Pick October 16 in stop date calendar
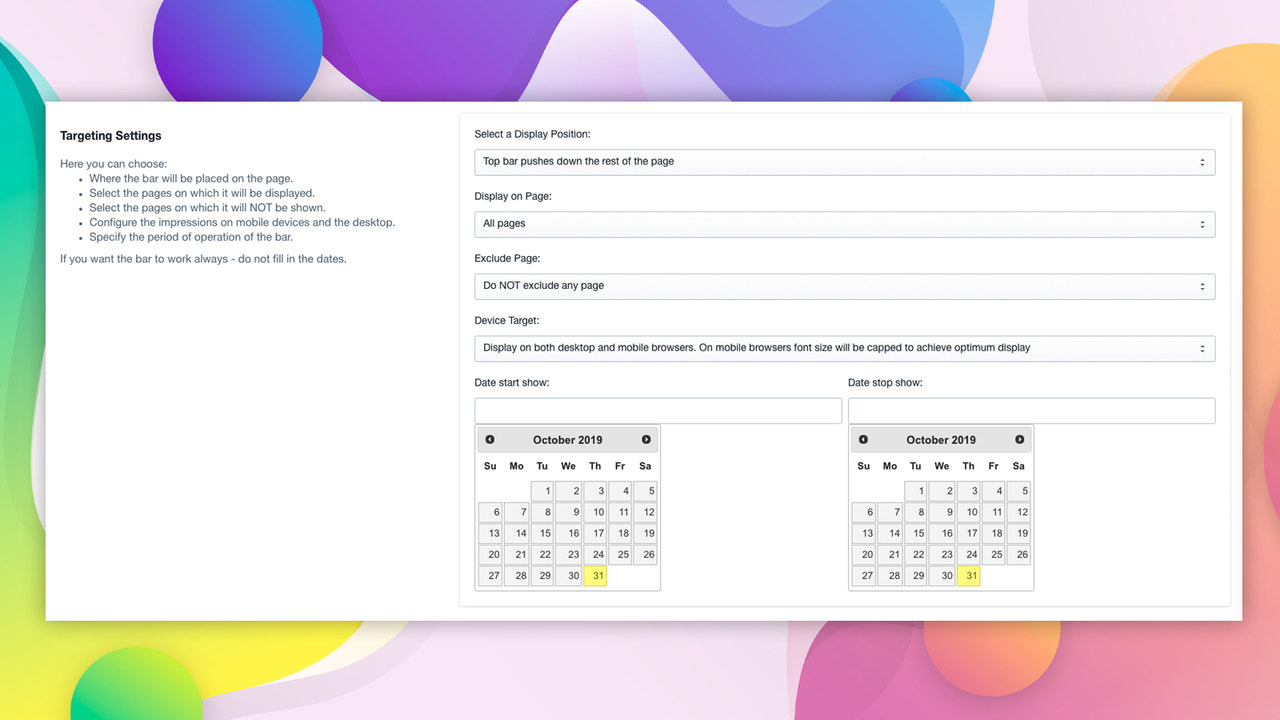Viewport: 1280px width, 720px height. [x=942, y=533]
